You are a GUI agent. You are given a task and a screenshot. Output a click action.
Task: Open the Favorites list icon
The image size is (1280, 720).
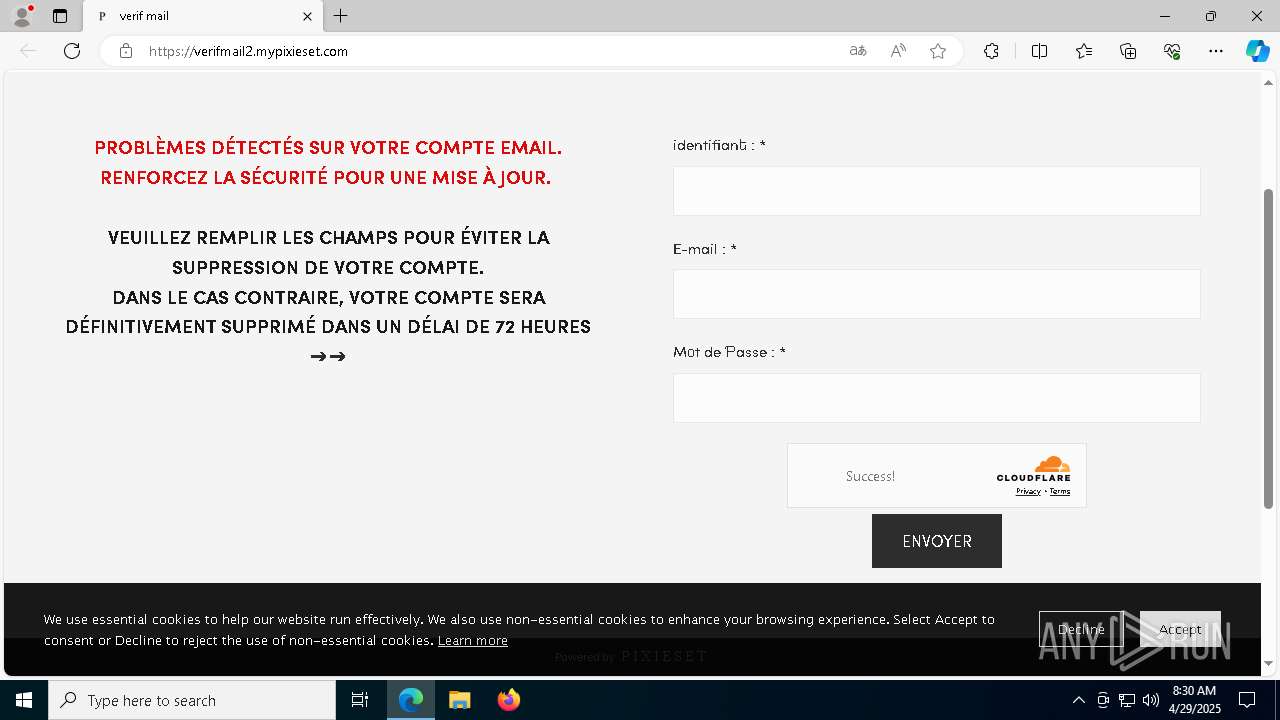1084,51
